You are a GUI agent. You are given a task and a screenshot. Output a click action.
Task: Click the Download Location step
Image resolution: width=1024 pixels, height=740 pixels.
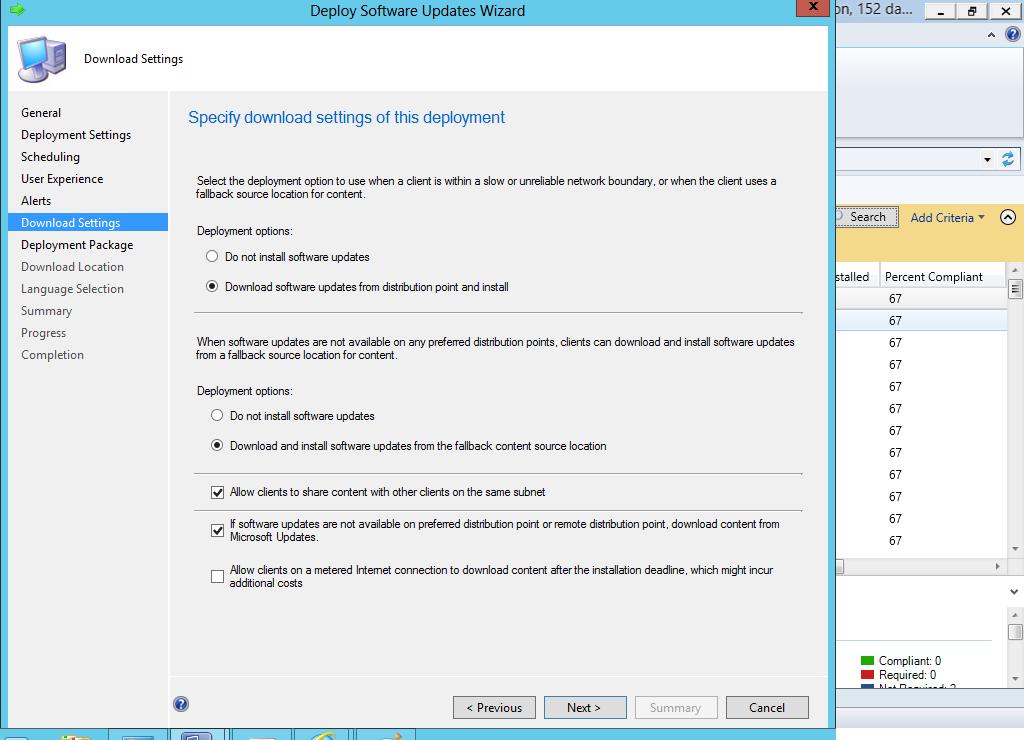[72, 266]
